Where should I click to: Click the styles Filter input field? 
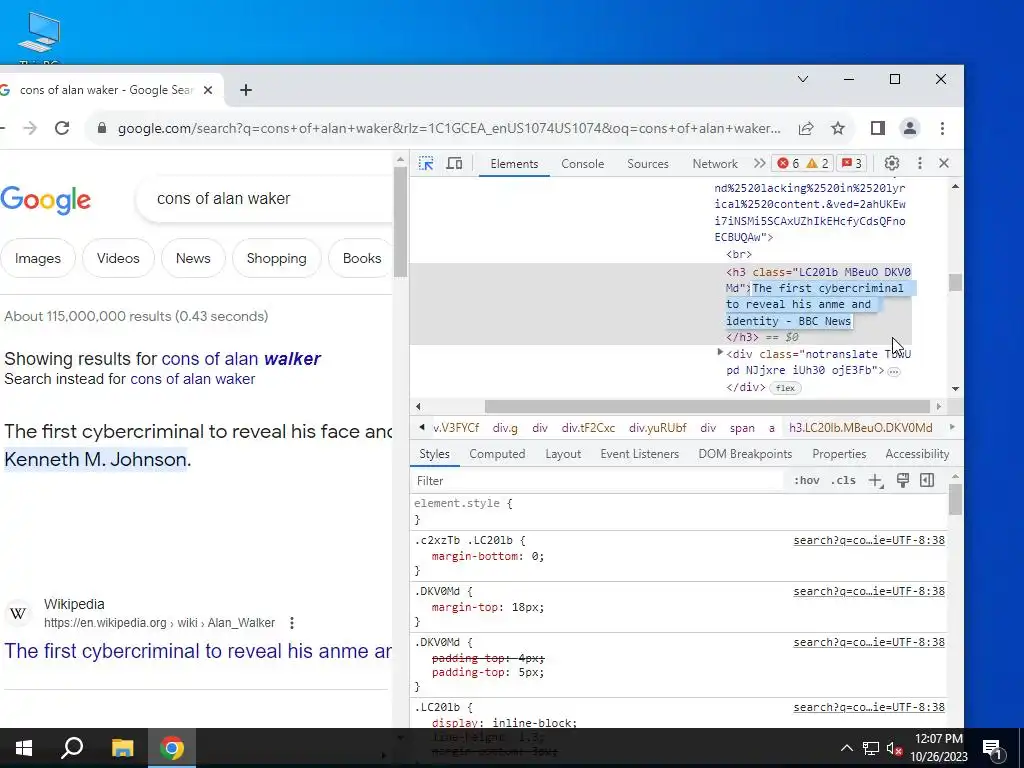click(x=598, y=481)
